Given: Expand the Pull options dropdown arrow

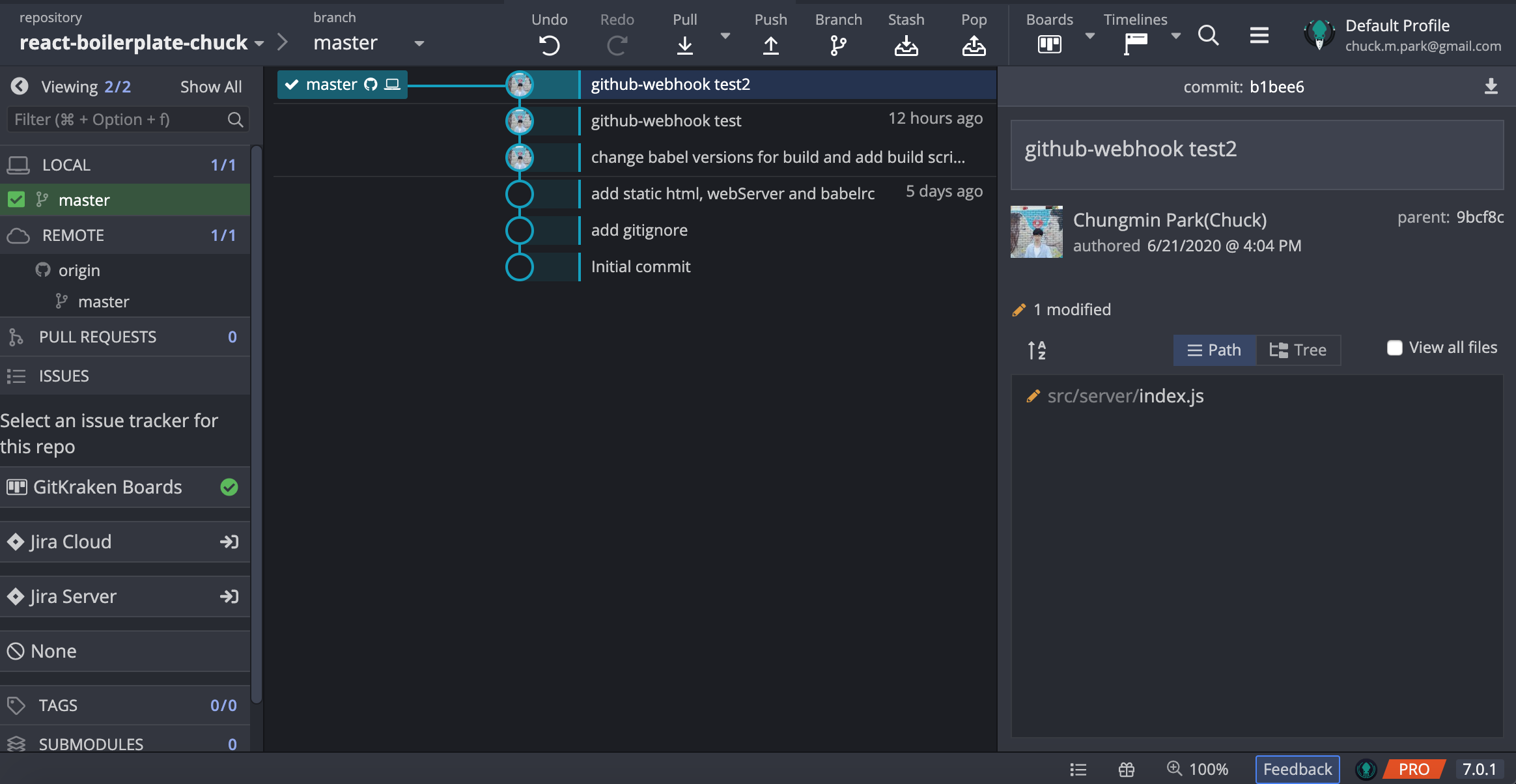Looking at the screenshot, I should point(725,36).
